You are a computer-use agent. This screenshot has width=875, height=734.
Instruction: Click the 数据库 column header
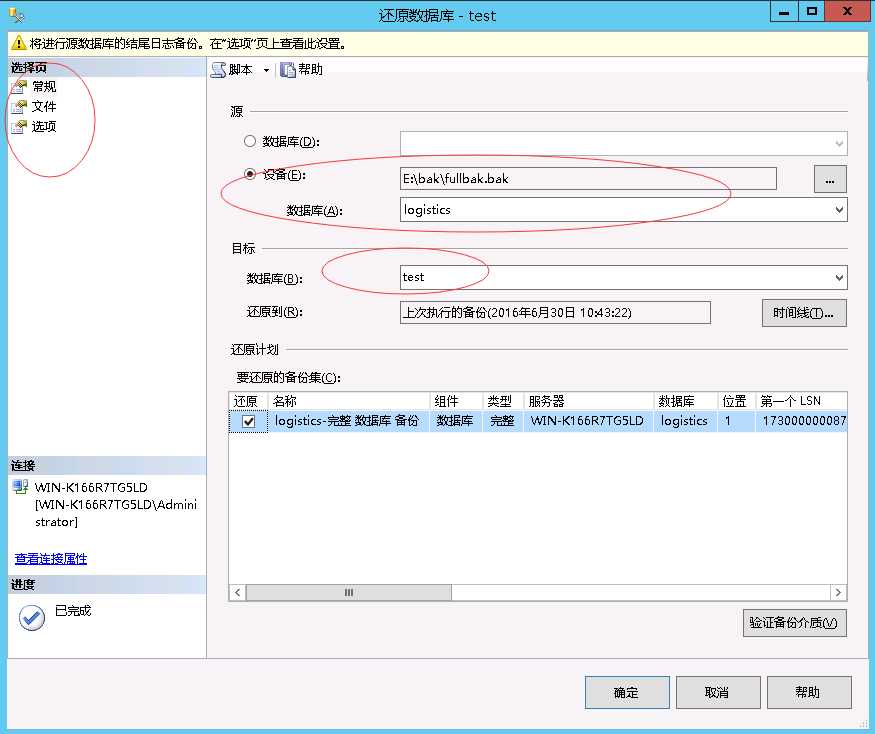coord(686,401)
